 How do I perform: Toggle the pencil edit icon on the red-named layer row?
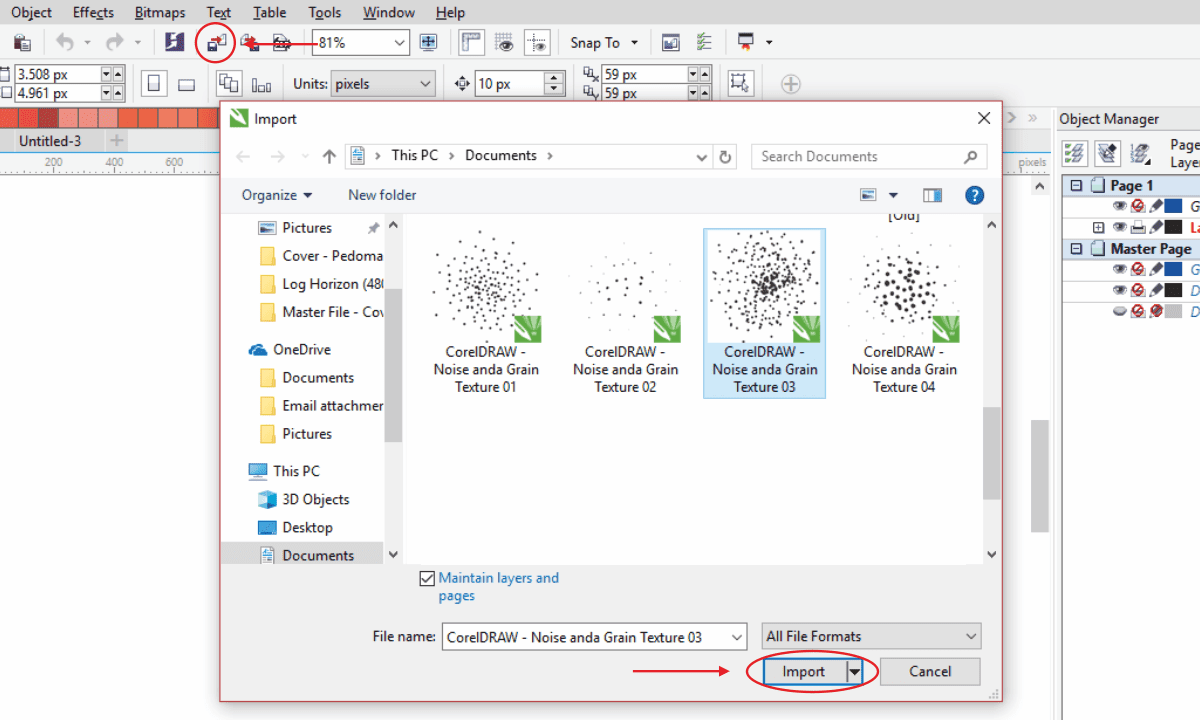click(x=1155, y=227)
